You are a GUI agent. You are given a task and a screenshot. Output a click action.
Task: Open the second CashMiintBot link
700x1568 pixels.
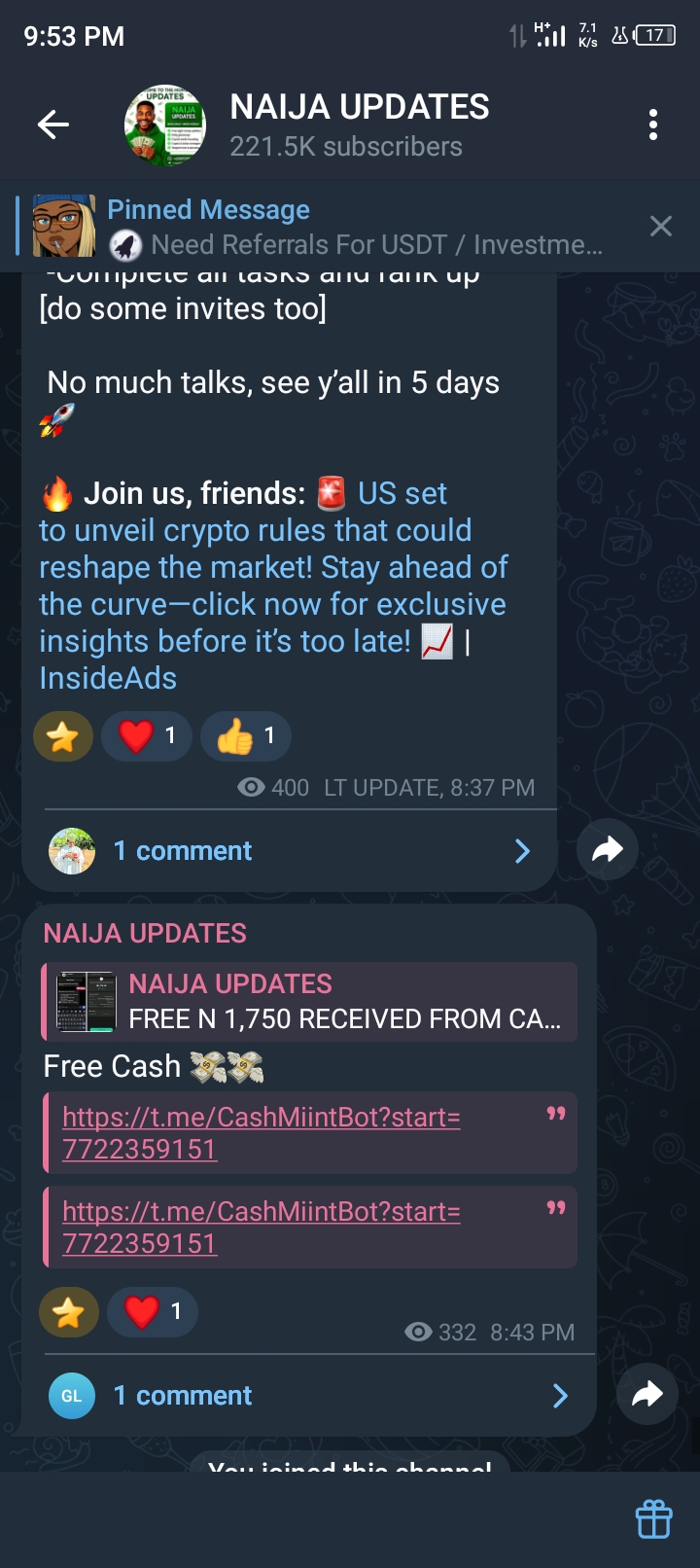262,1228
